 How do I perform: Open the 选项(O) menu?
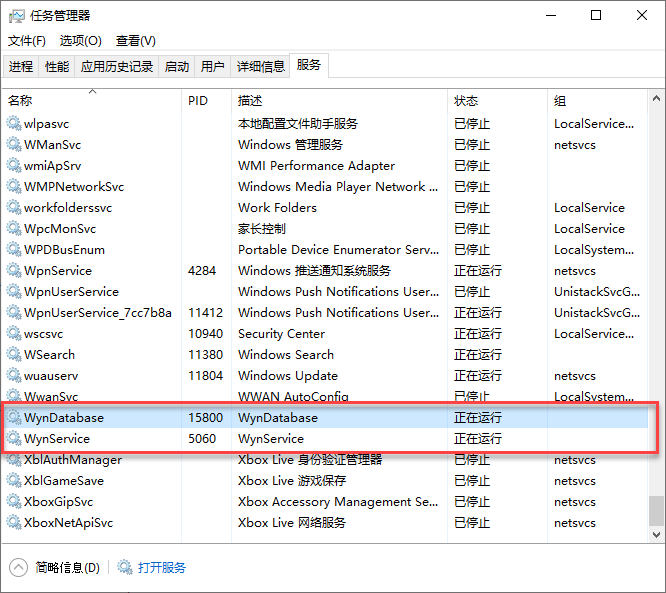tap(80, 41)
